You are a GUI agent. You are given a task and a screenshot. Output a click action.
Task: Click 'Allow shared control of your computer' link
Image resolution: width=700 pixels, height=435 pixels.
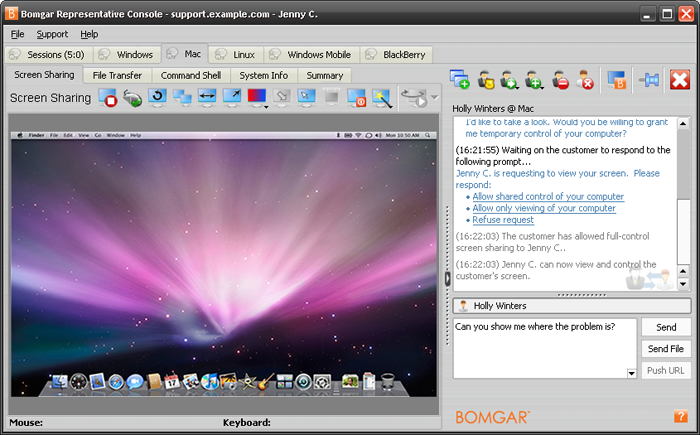(548, 197)
